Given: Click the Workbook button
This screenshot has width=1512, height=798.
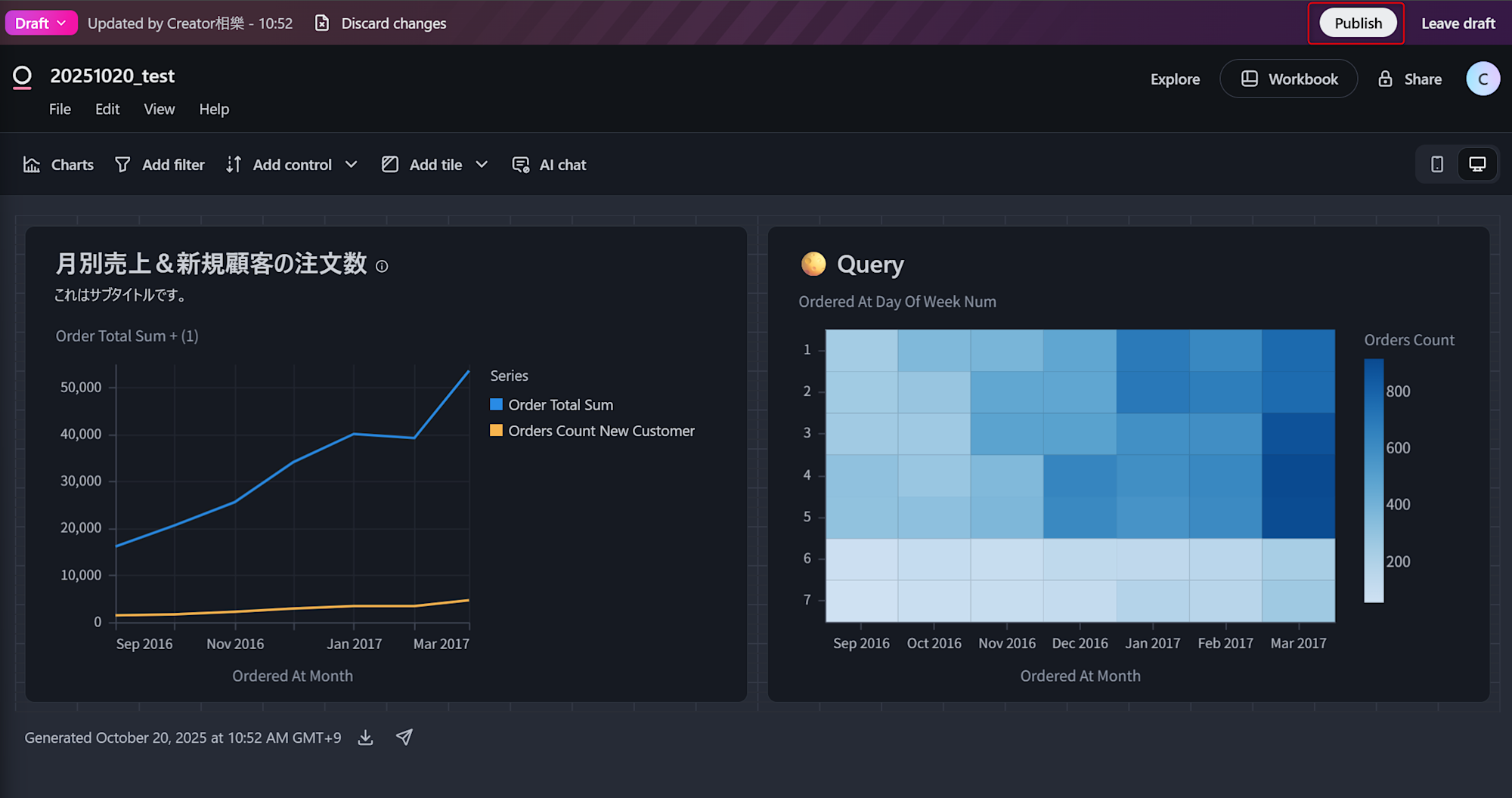Looking at the screenshot, I should pyautogui.click(x=1289, y=79).
